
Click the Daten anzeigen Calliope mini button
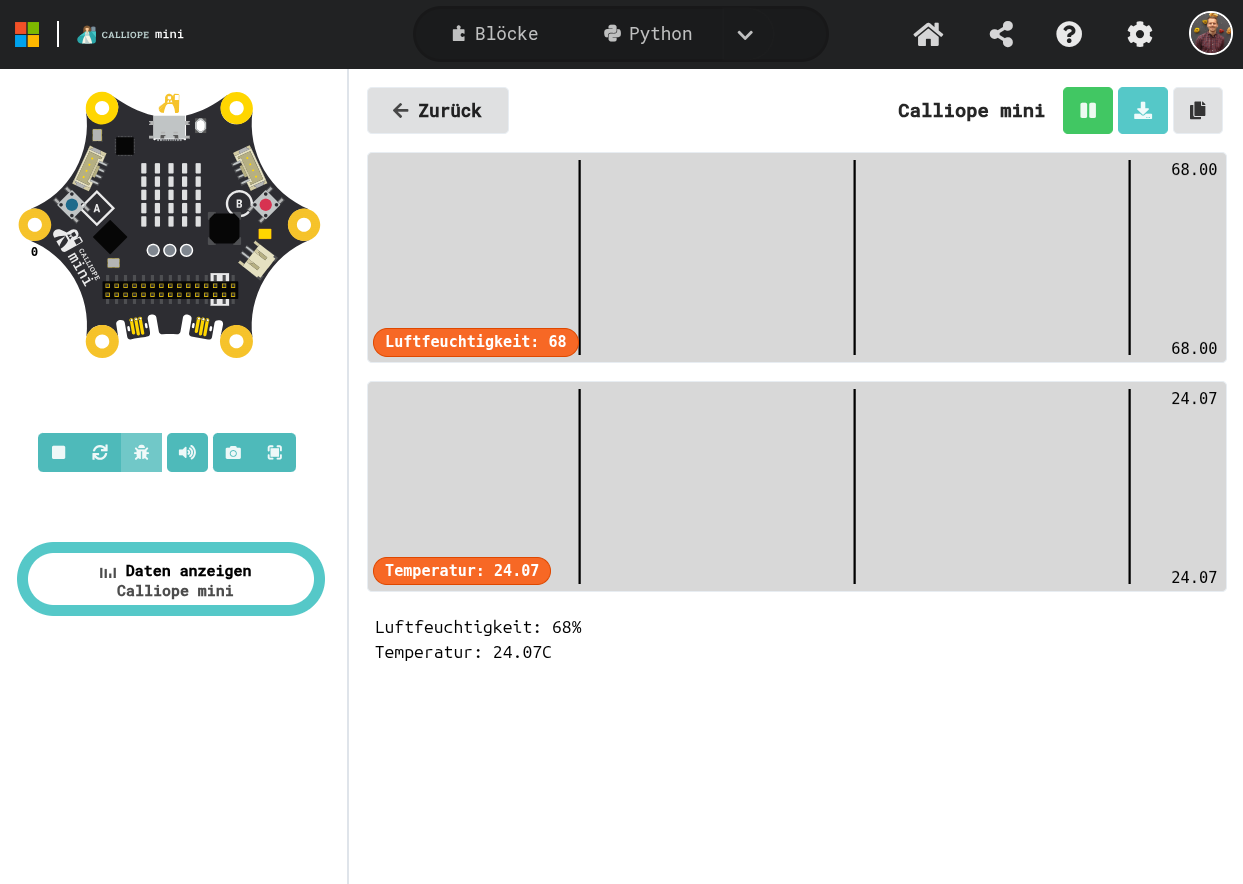[171, 580]
